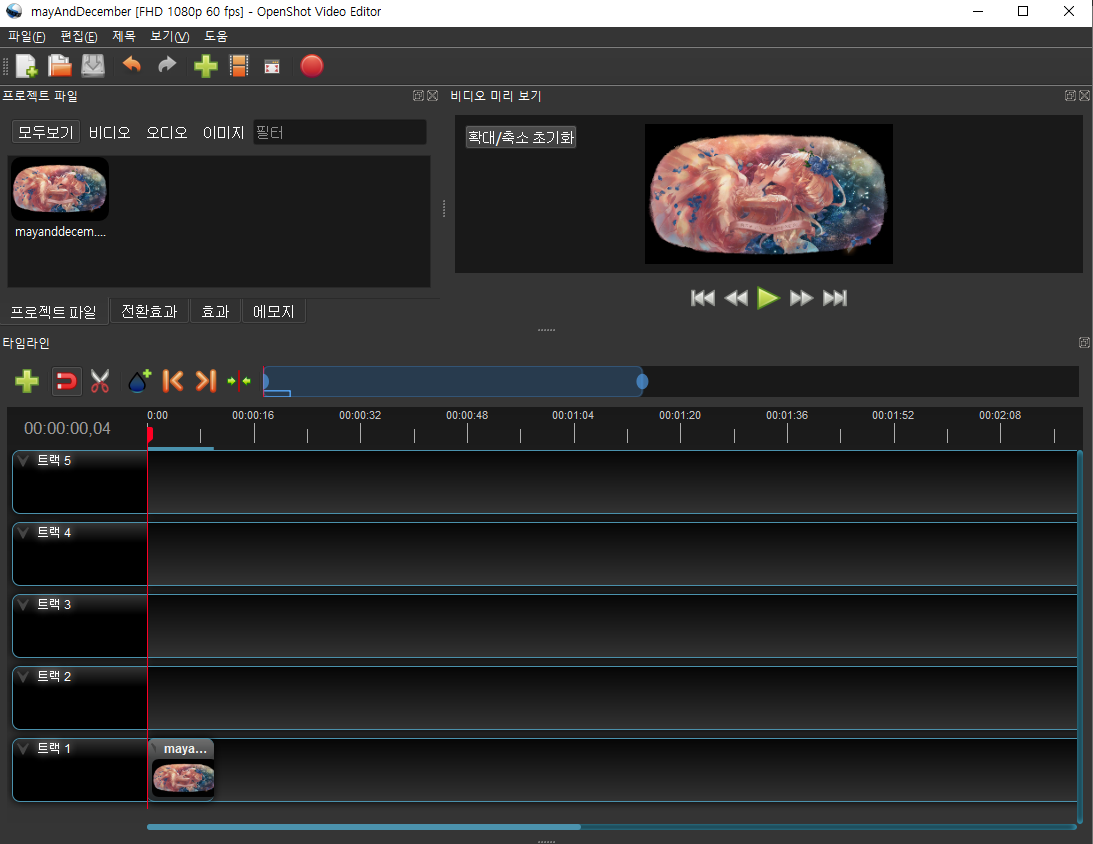Expand the 트랙 1 menu arrow
1093x844 pixels.
click(24, 749)
